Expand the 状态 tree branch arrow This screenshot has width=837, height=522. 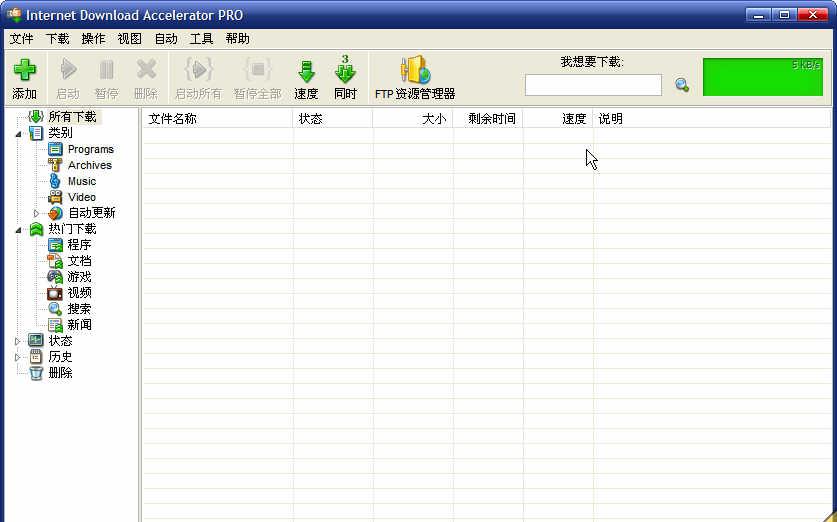(x=18, y=341)
